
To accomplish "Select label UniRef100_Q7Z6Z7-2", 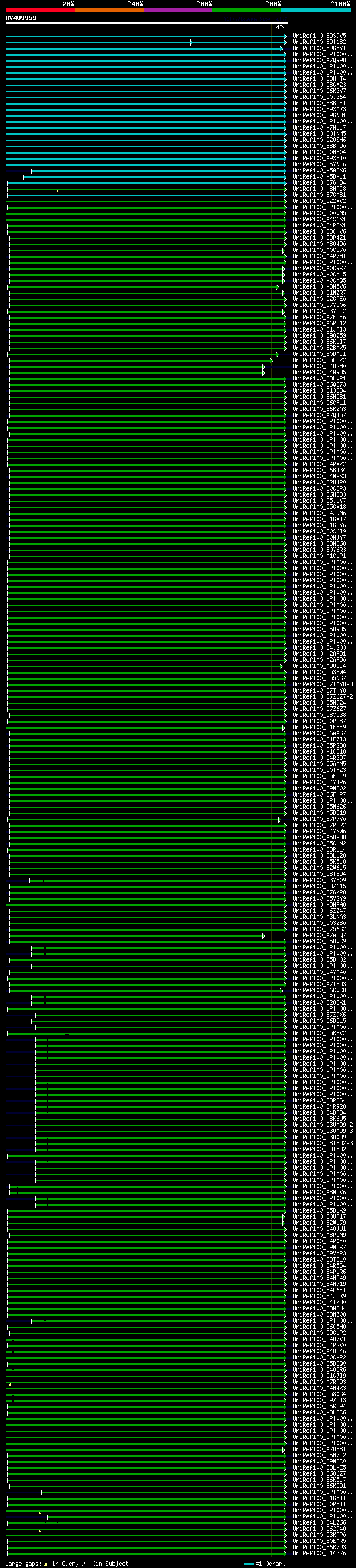I will click(323, 696).
